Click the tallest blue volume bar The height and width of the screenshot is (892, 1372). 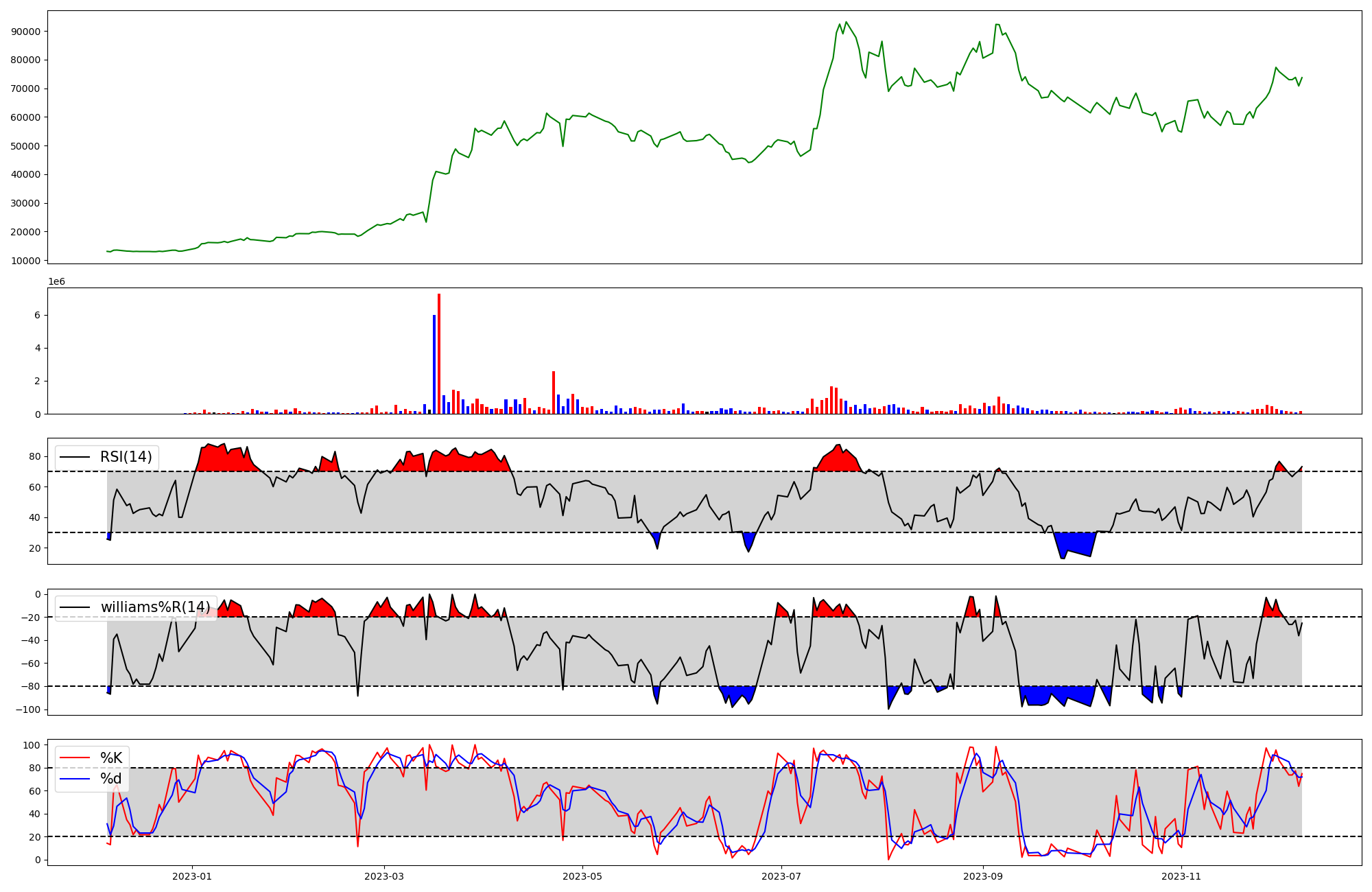[434, 364]
